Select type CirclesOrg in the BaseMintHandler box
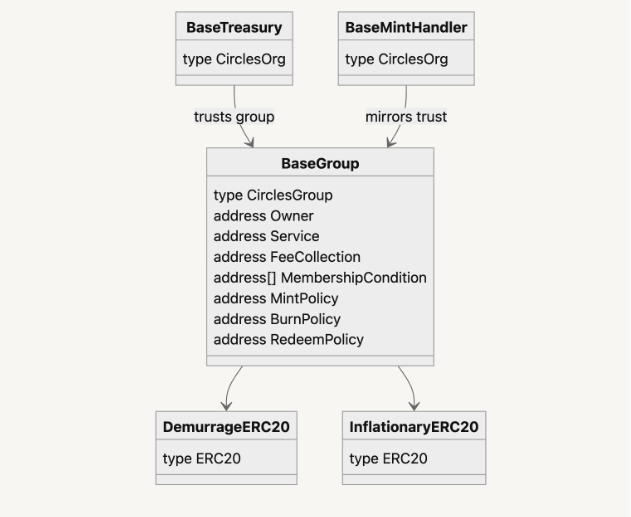The image size is (631, 517). (396, 59)
